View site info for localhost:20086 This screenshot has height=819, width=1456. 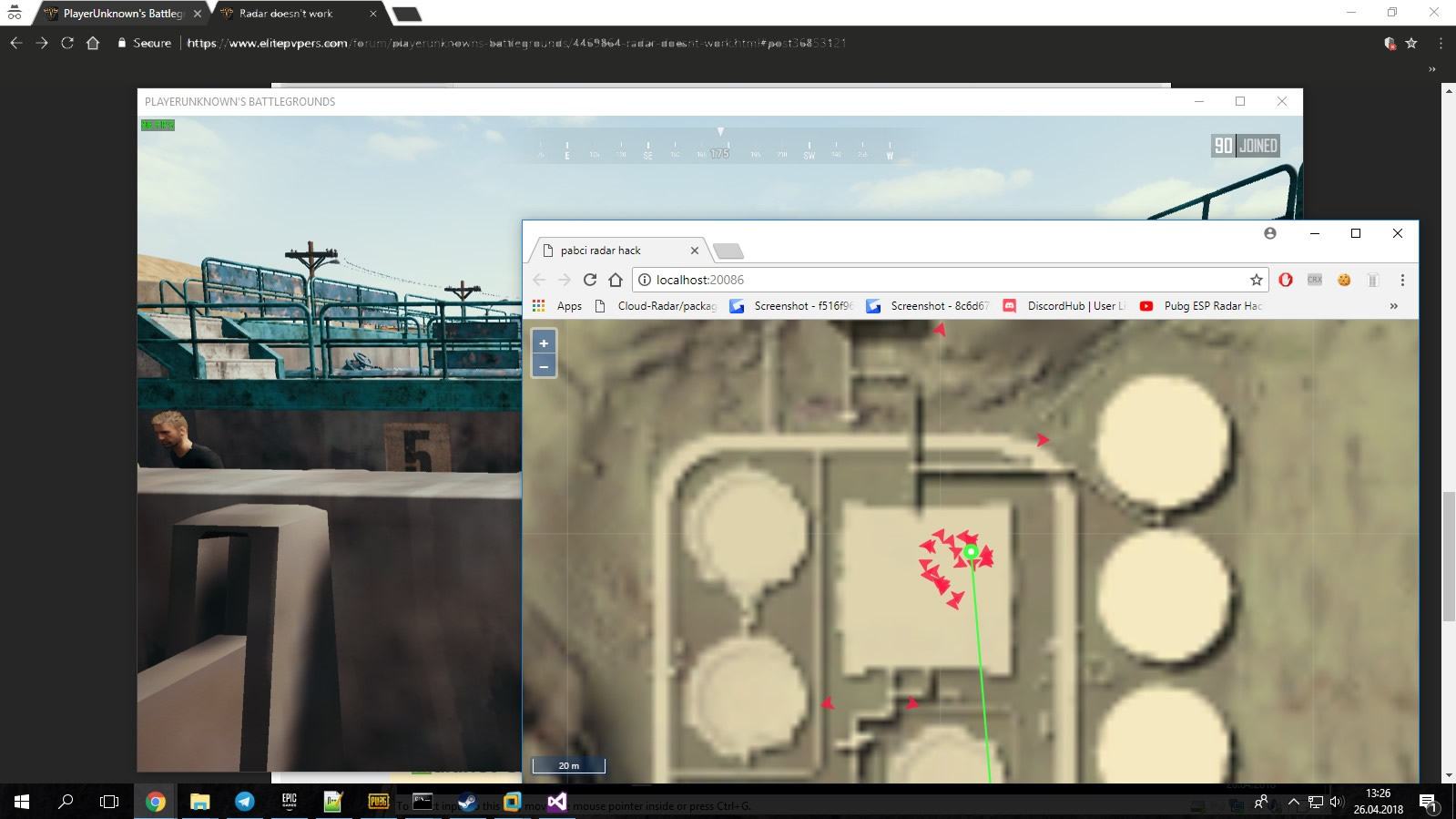[645, 280]
